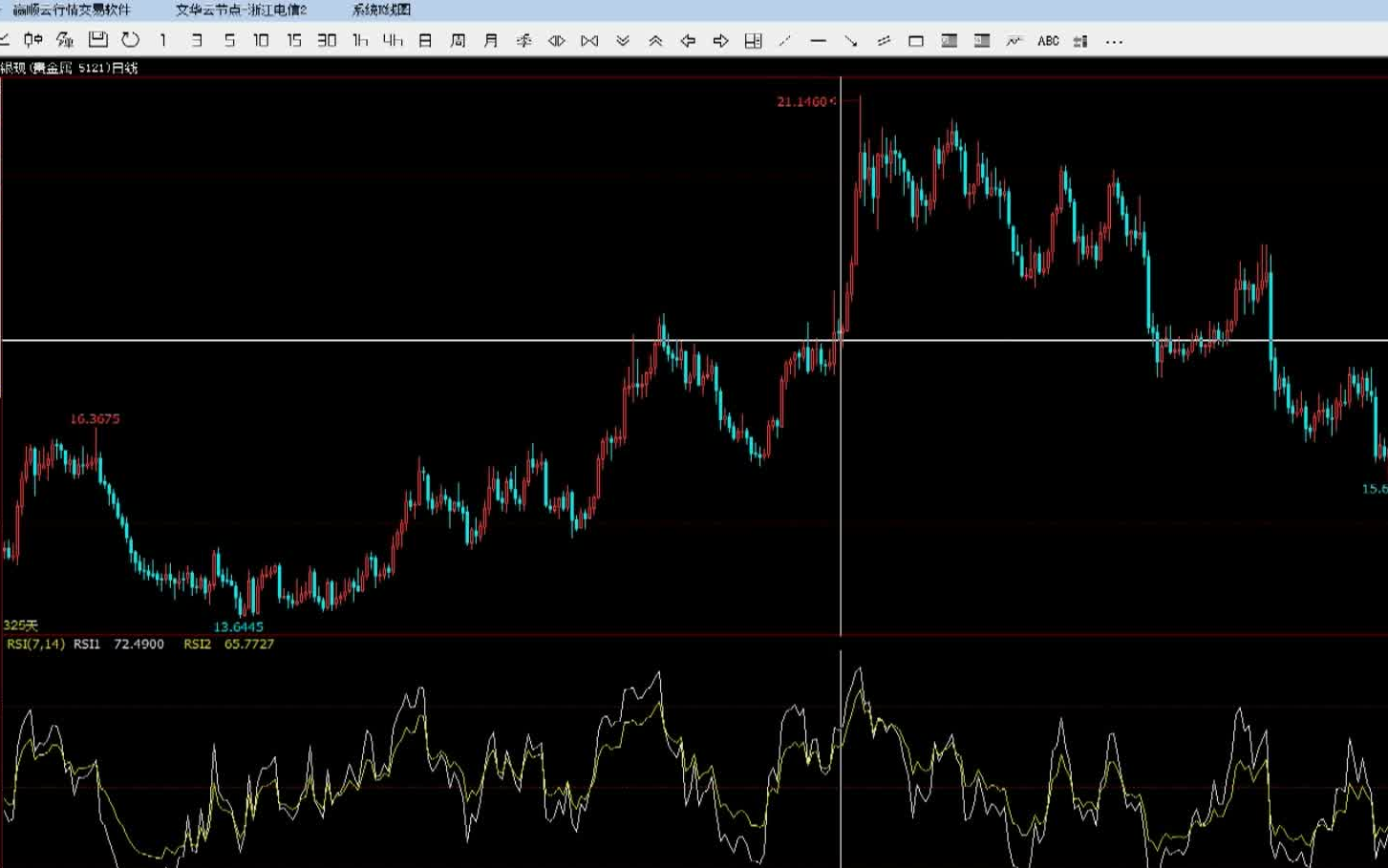Screen dimensions: 1388x868
Task: Select the 3-minute chart period
Action: (x=196, y=40)
